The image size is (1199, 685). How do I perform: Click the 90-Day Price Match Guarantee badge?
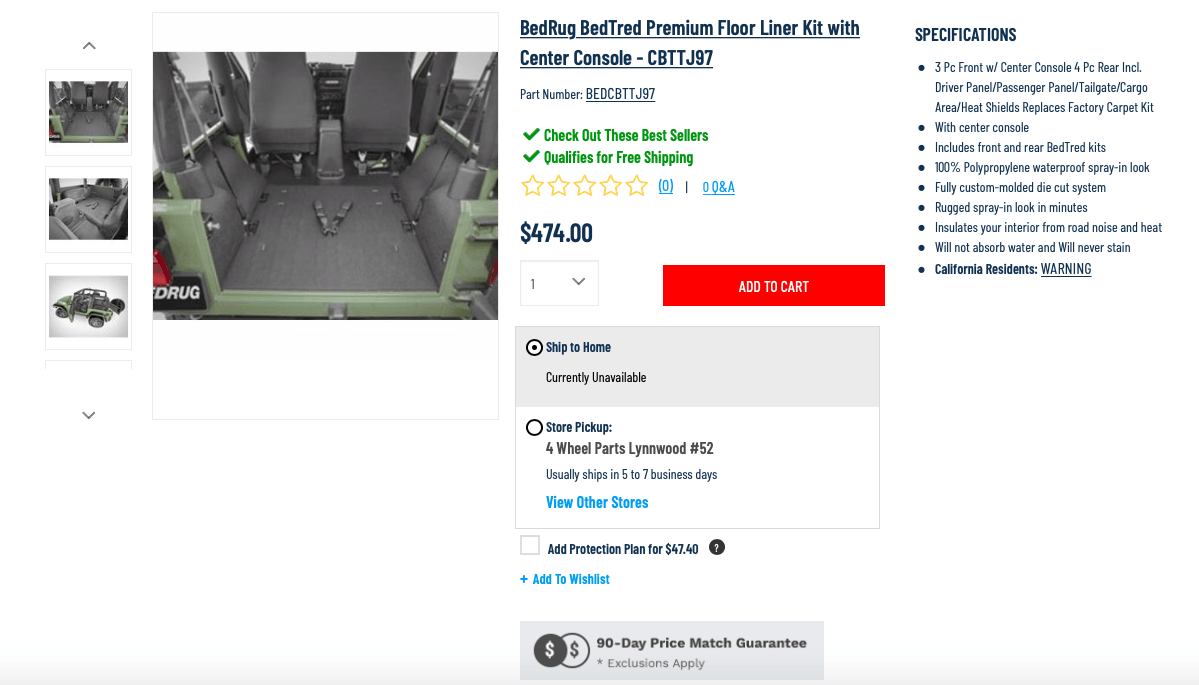coord(672,651)
